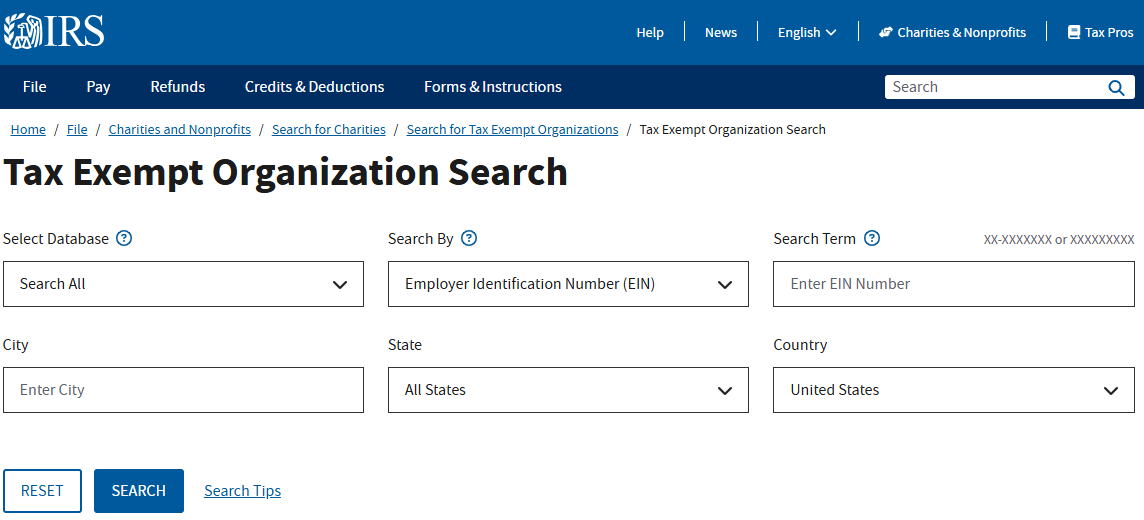Click the IRS logo
The image size is (1144, 520).
[x=54, y=32]
